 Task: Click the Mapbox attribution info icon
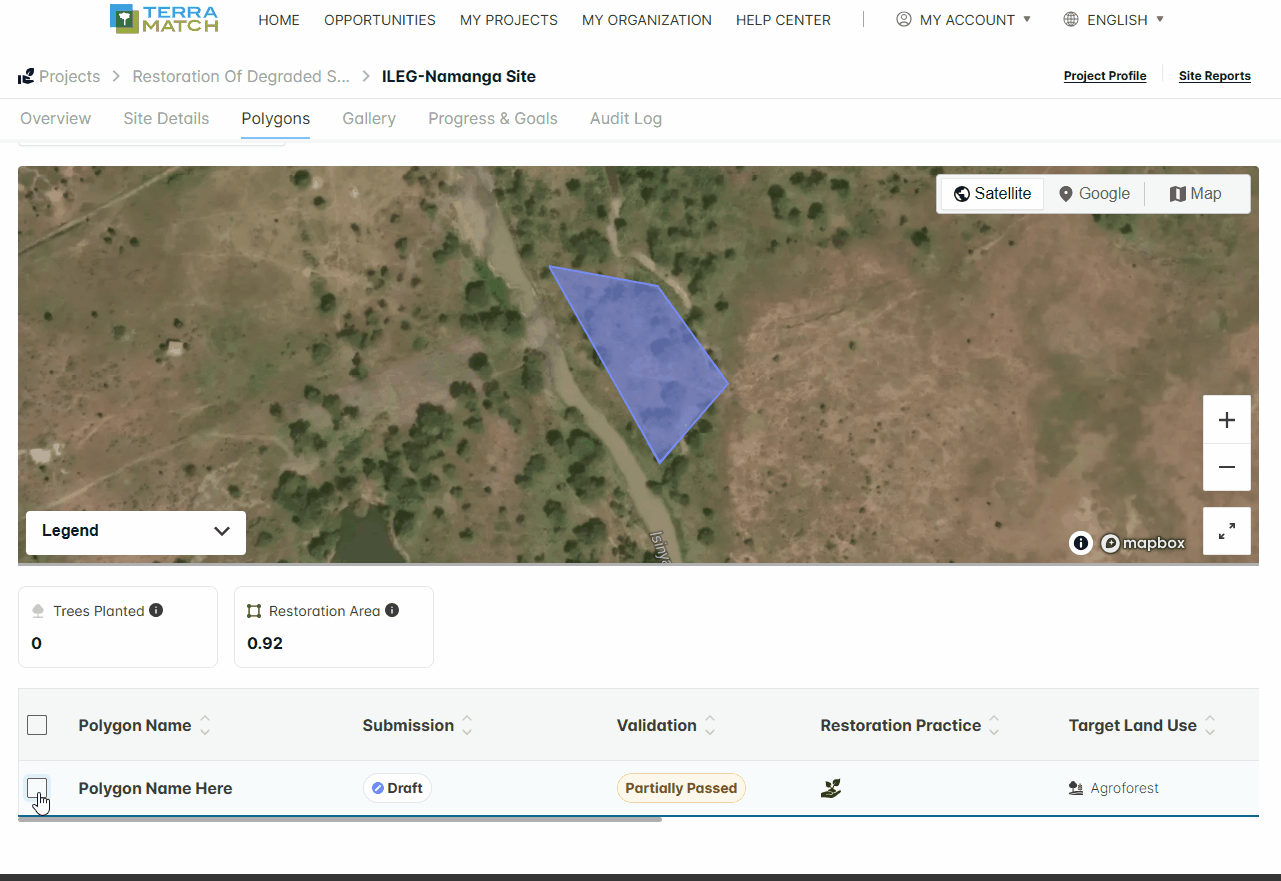tap(1080, 543)
